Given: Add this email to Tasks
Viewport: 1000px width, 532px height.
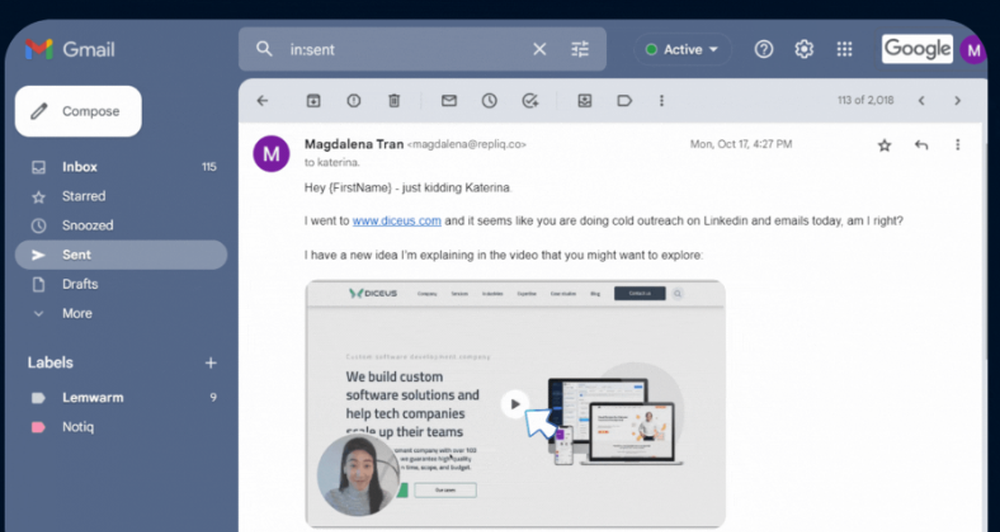Looking at the screenshot, I should [530, 101].
